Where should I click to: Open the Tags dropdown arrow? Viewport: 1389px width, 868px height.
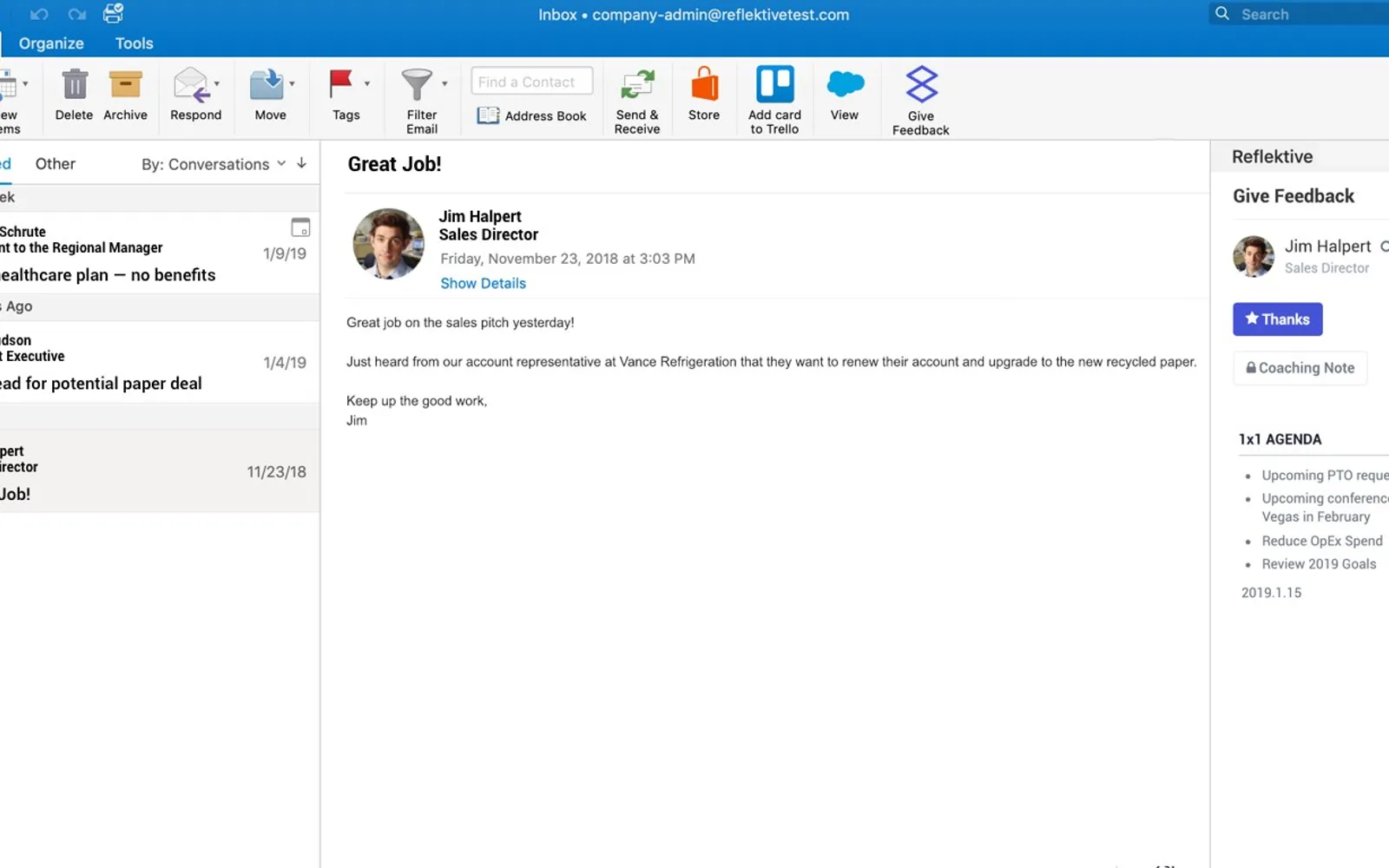pyautogui.click(x=367, y=84)
